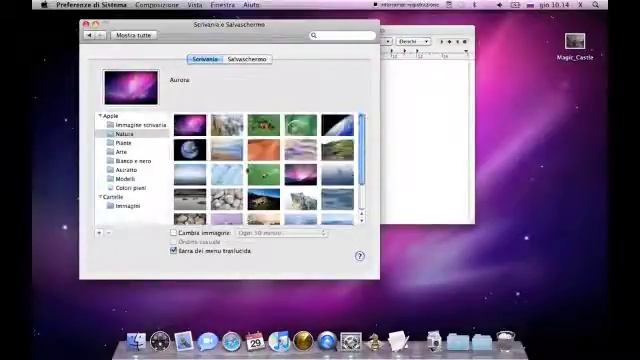
Task: Click the current Aurora desktop preview image
Action: (131, 87)
